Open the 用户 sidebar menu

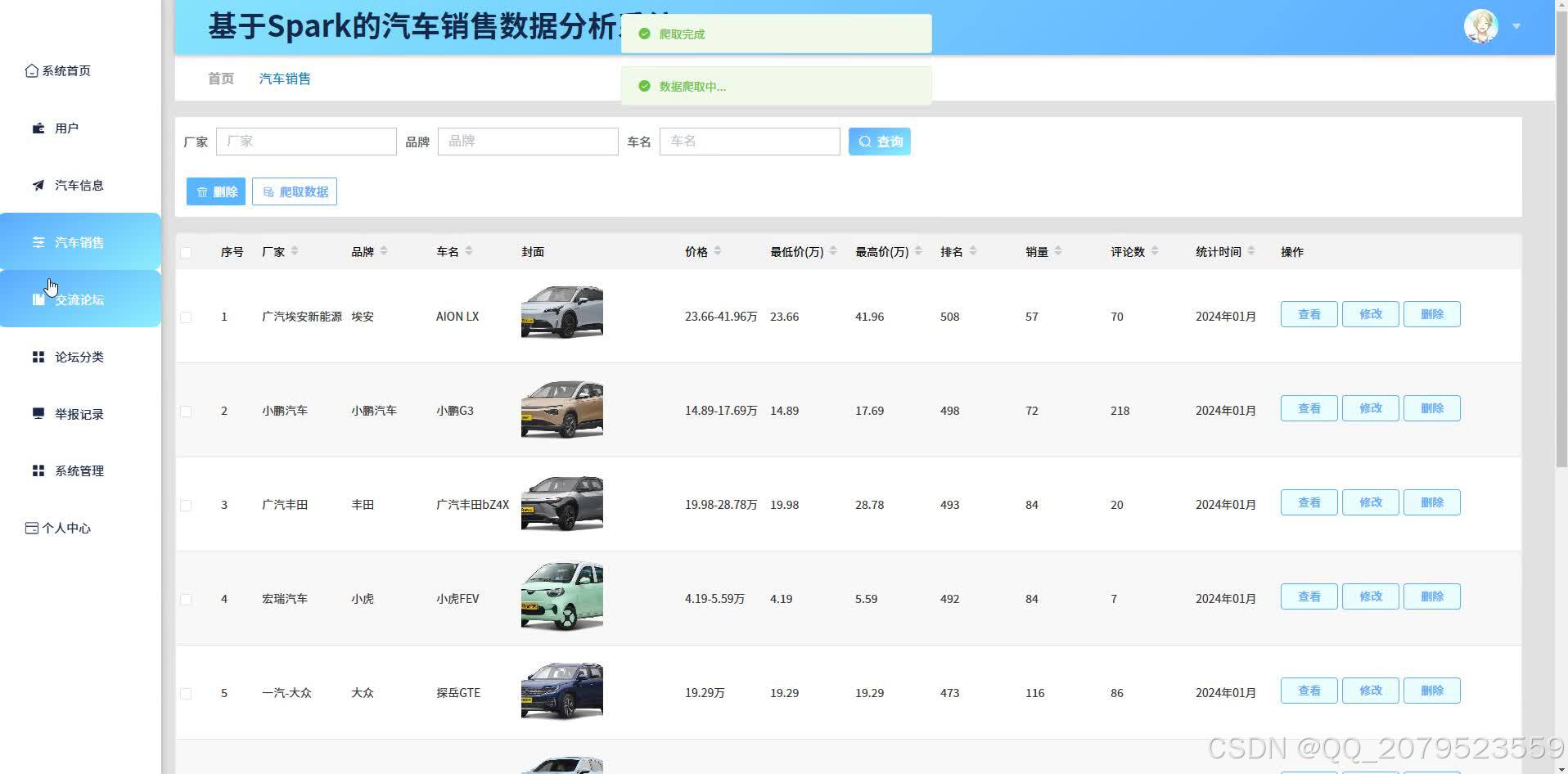click(x=80, y=128)
